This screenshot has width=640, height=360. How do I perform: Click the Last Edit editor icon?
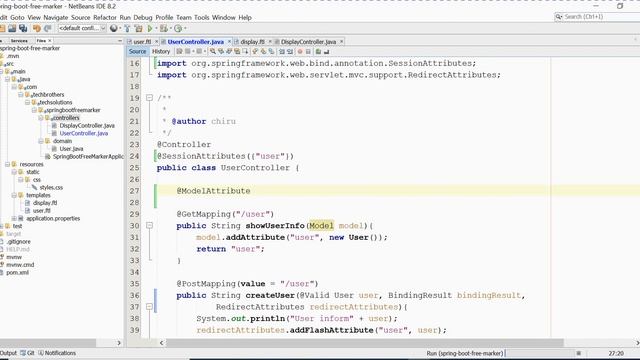coord(179,51)
